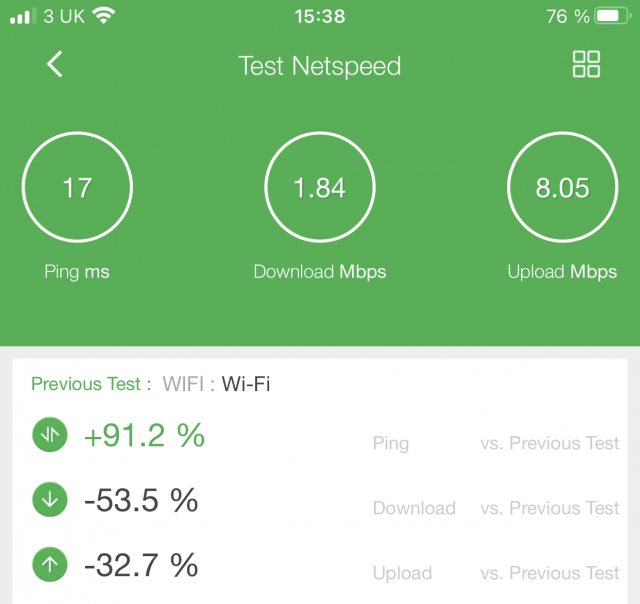Tap the ping up-down arrows icon
640x604 pixels.
click(50, 435)
